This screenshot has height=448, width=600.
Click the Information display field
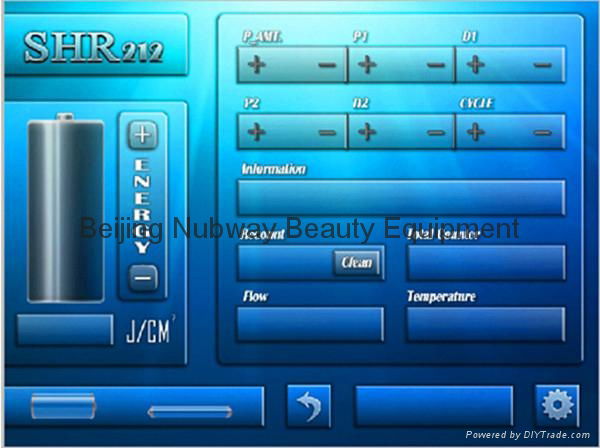tap(401, 197)
